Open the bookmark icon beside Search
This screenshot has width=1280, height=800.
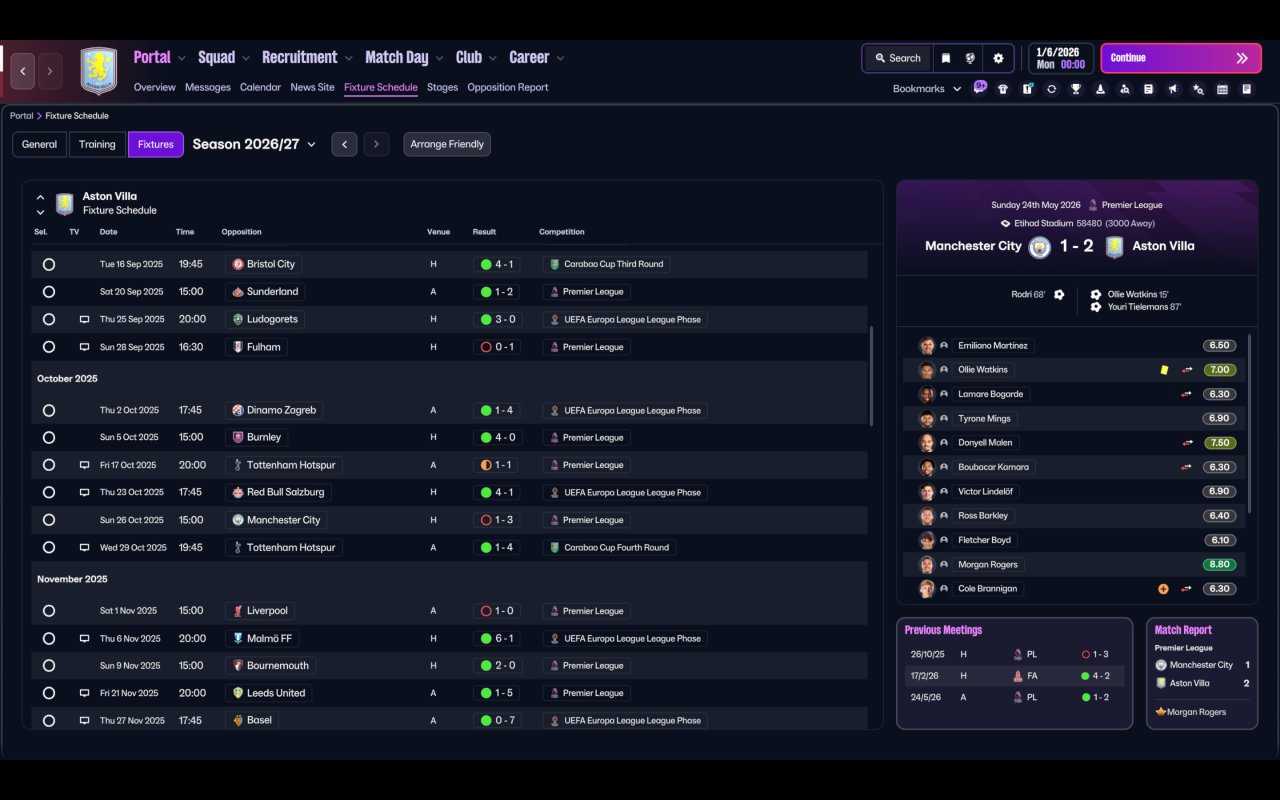(945, 58)
